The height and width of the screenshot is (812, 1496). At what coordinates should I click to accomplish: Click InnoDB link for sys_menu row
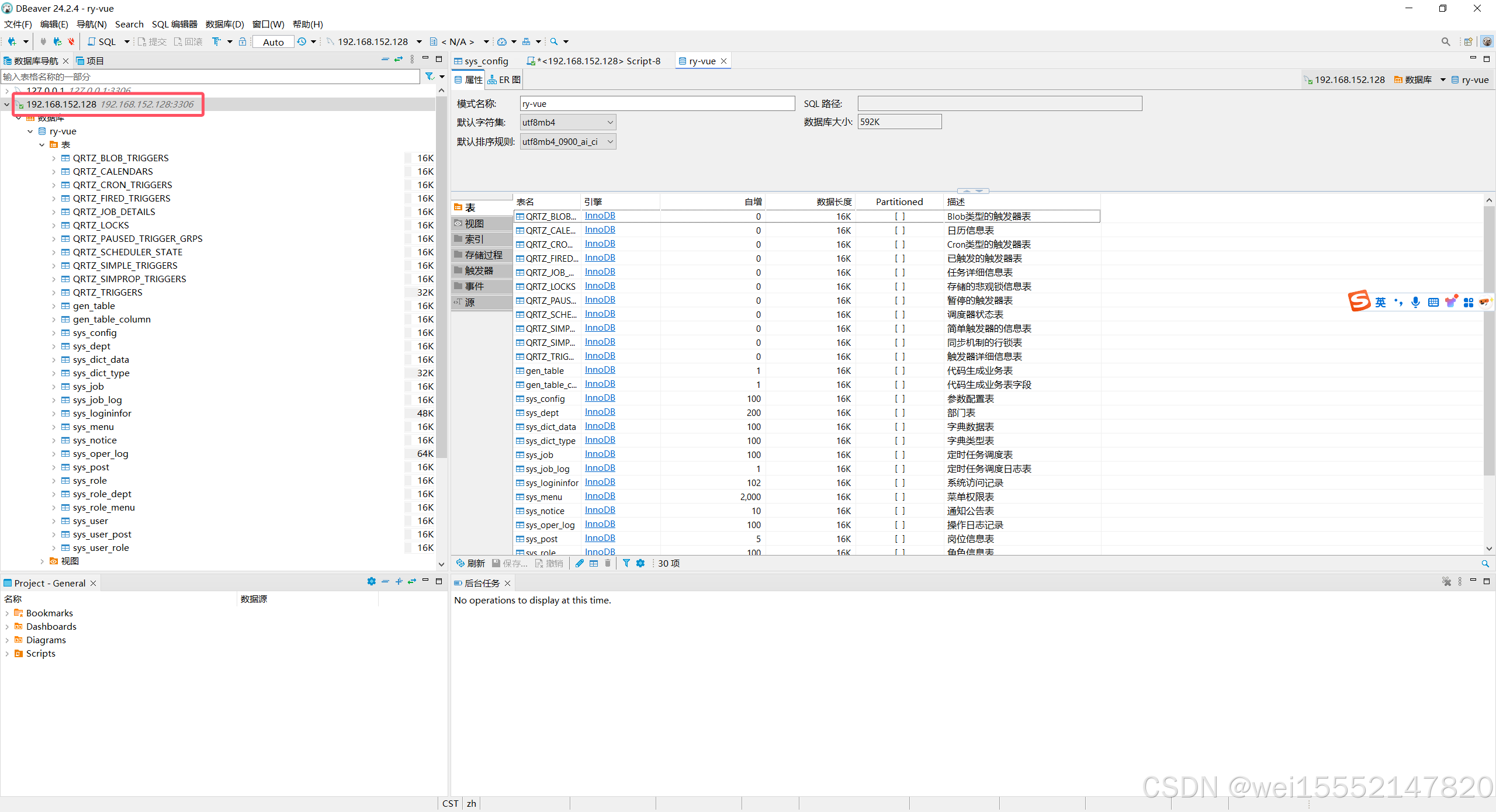coord(600,496)
